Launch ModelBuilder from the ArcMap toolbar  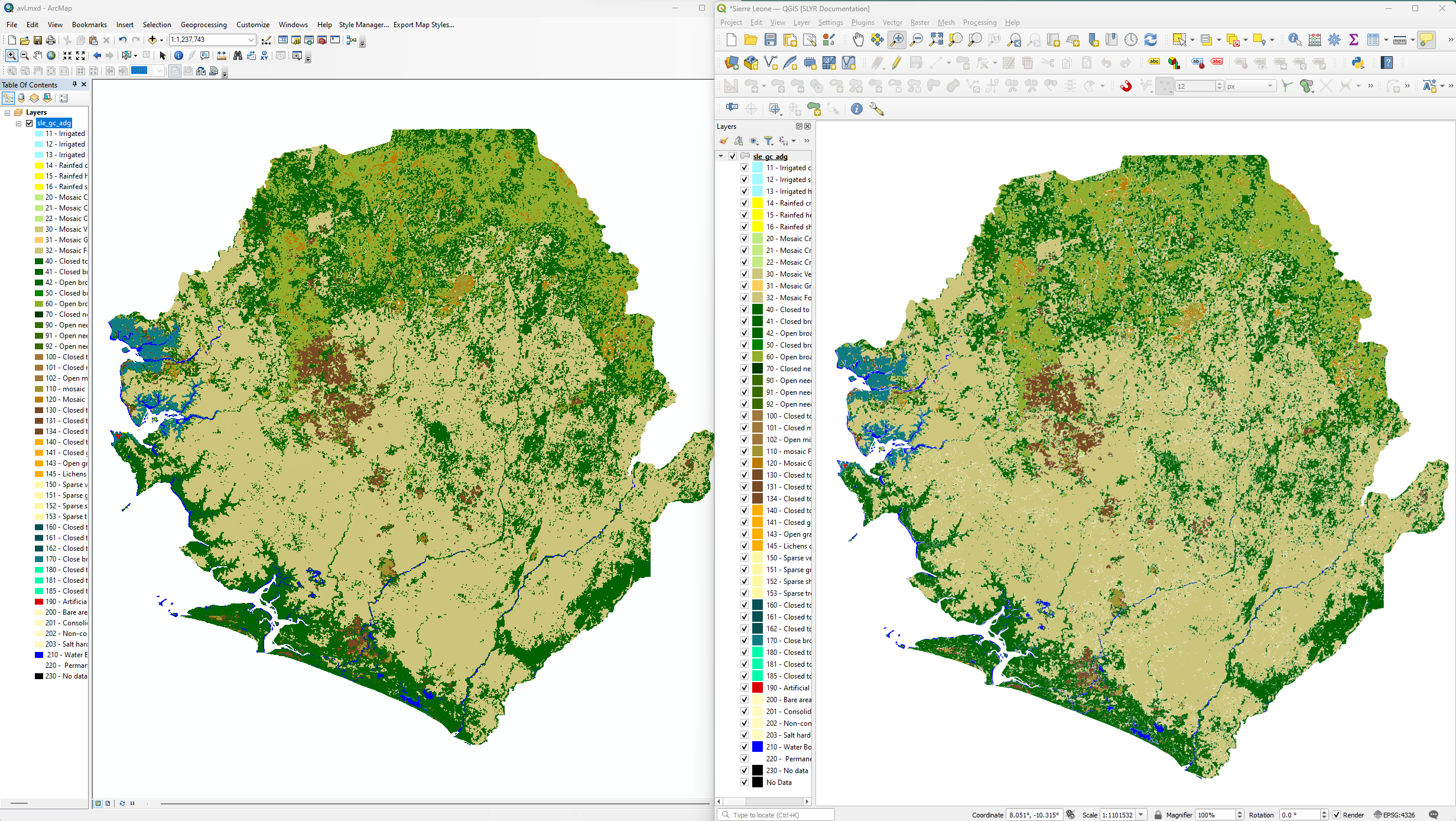pos(352,40)
